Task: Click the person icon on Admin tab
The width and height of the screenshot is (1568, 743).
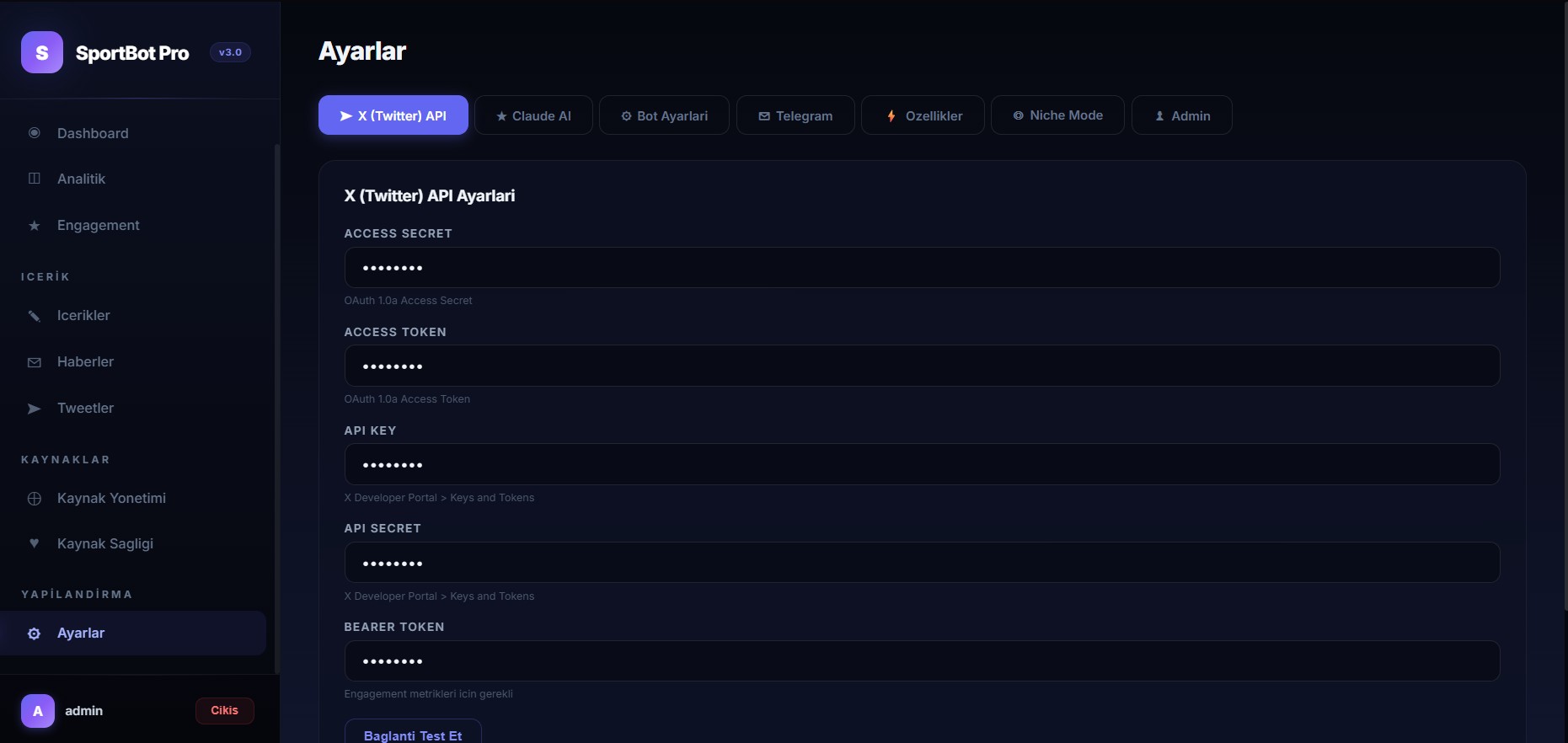Action: pyautogui.click(x=1160, y=116)
